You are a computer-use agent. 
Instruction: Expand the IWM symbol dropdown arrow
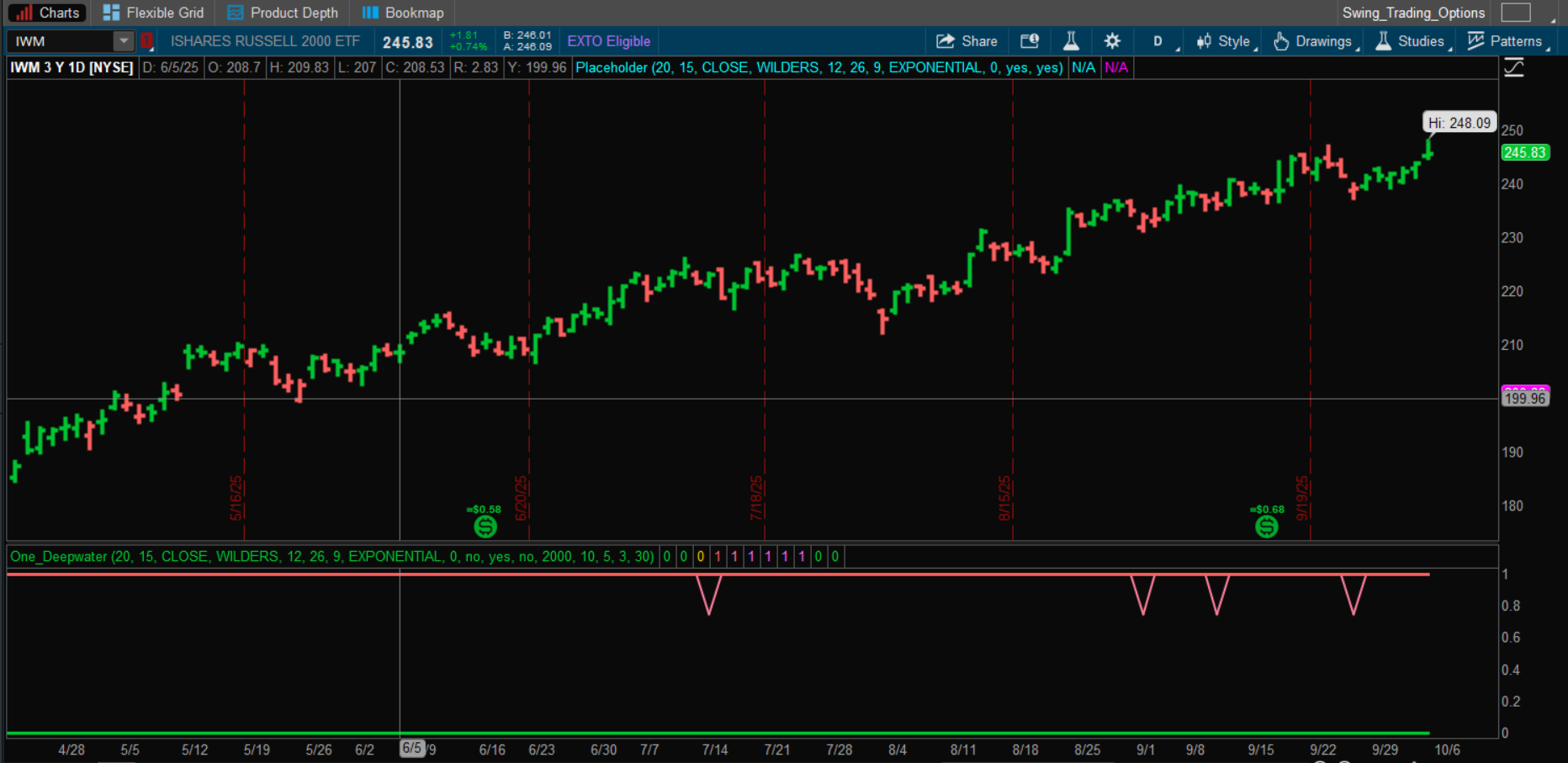(124, 41)
